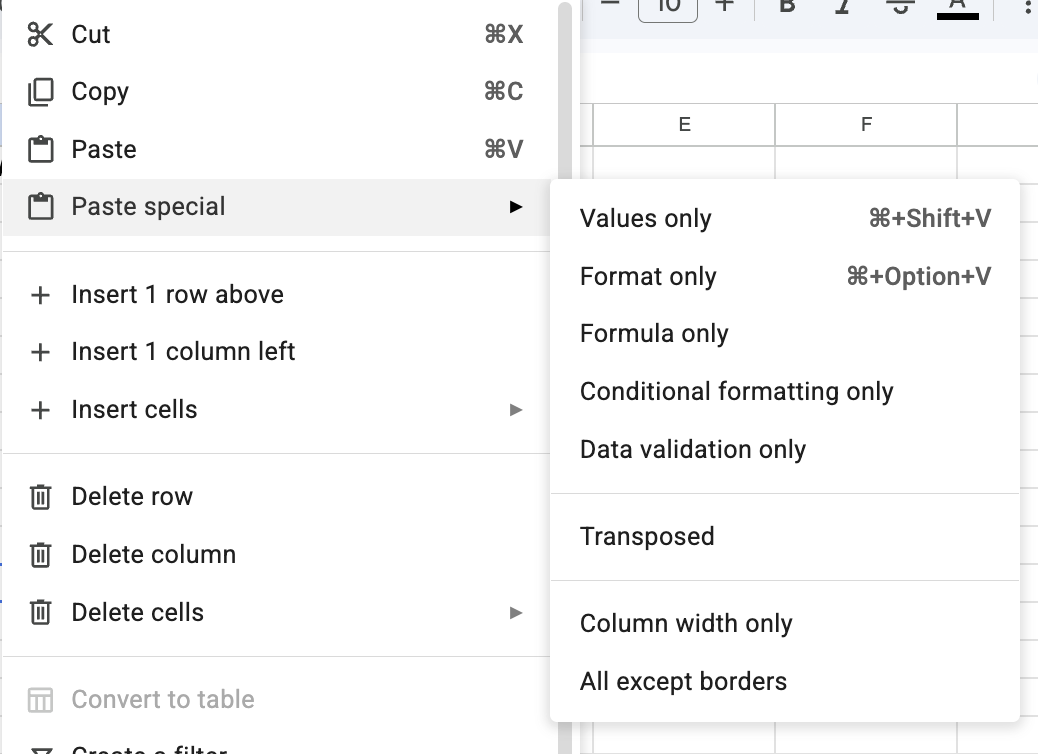Select Conditional formatting only
The image size is (1038, 754).
(x=737, y=391)
